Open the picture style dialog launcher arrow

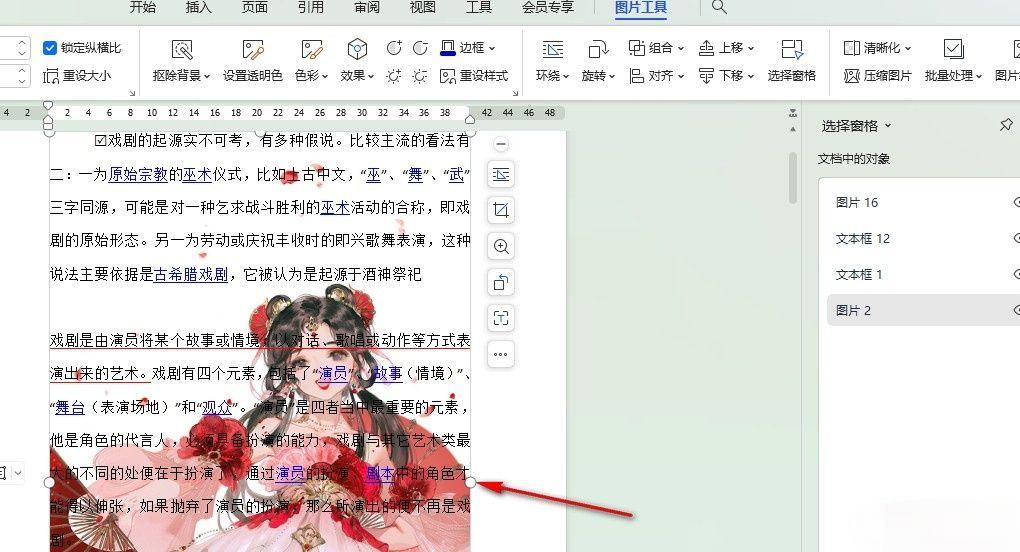tap(516, 94)
